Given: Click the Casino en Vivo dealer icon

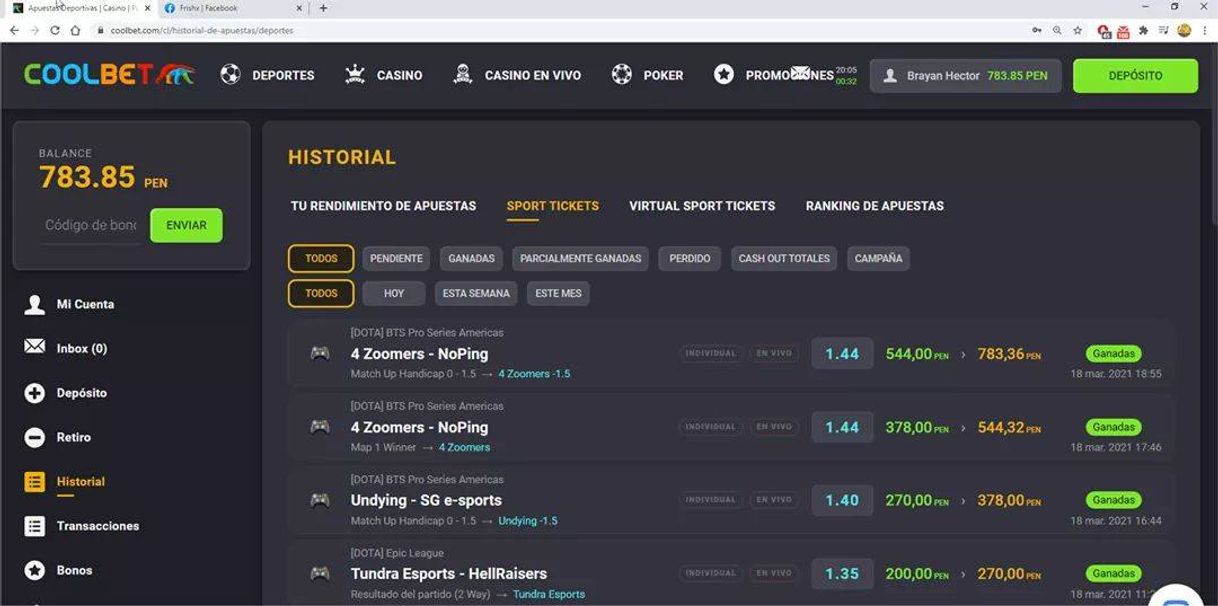Looking at the screenshot, I should 463,75.
